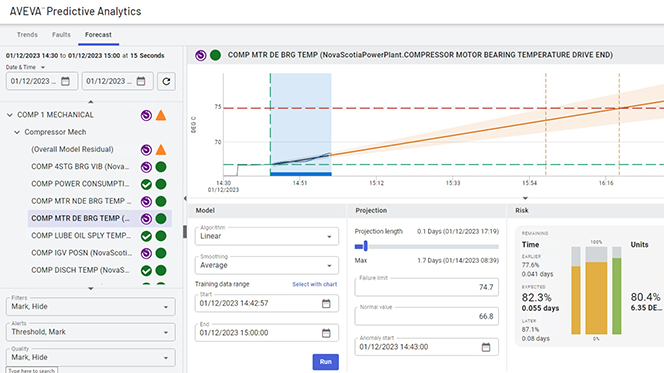
Task: Click the blue Run button
Action: coord(326,362)
